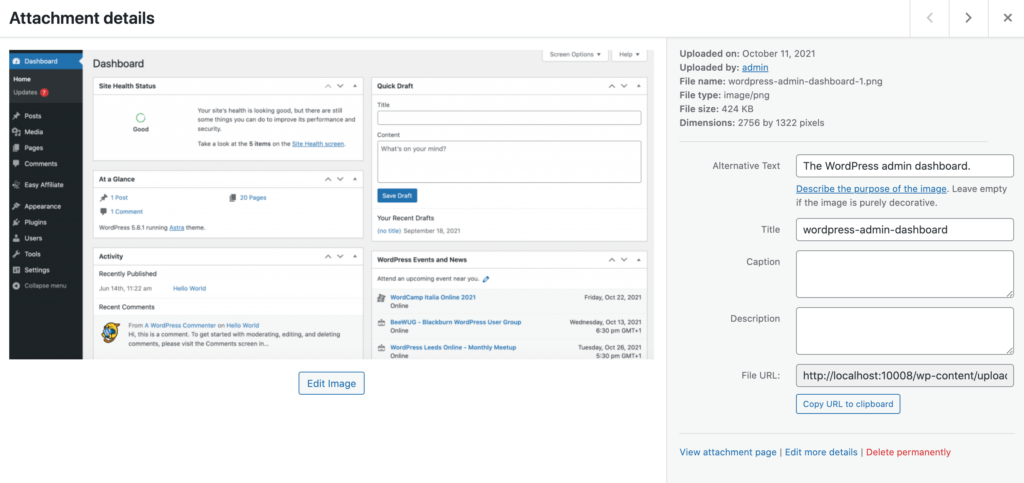Click the Posts pin icon in preview sidebar

coord(16,116)
